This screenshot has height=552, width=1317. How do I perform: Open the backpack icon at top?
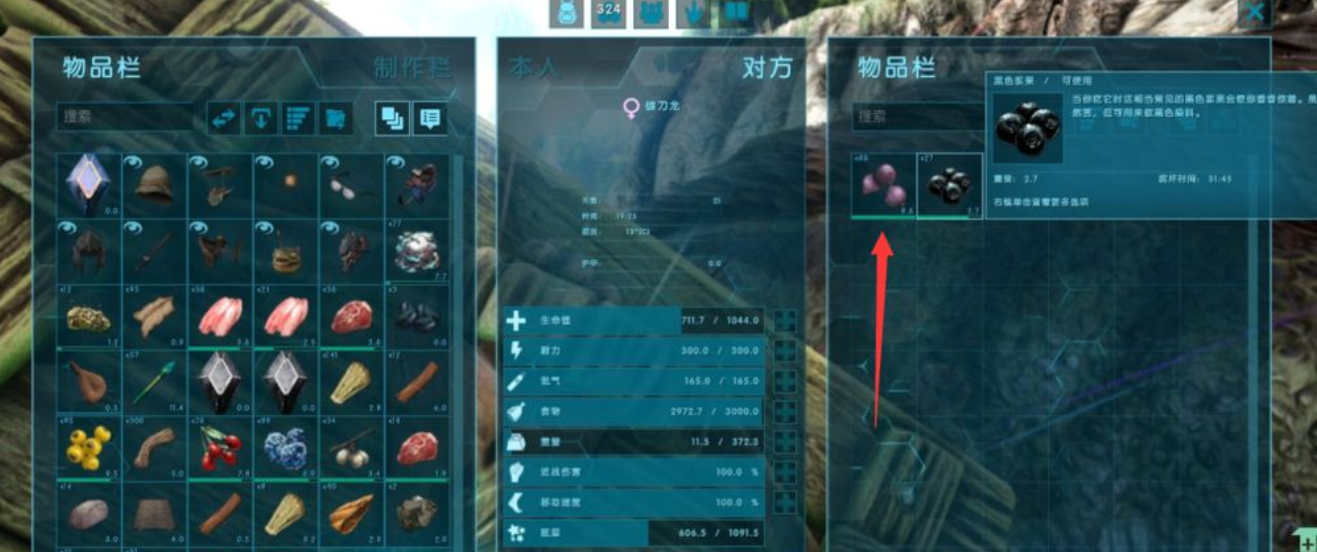tap(566, 13)
